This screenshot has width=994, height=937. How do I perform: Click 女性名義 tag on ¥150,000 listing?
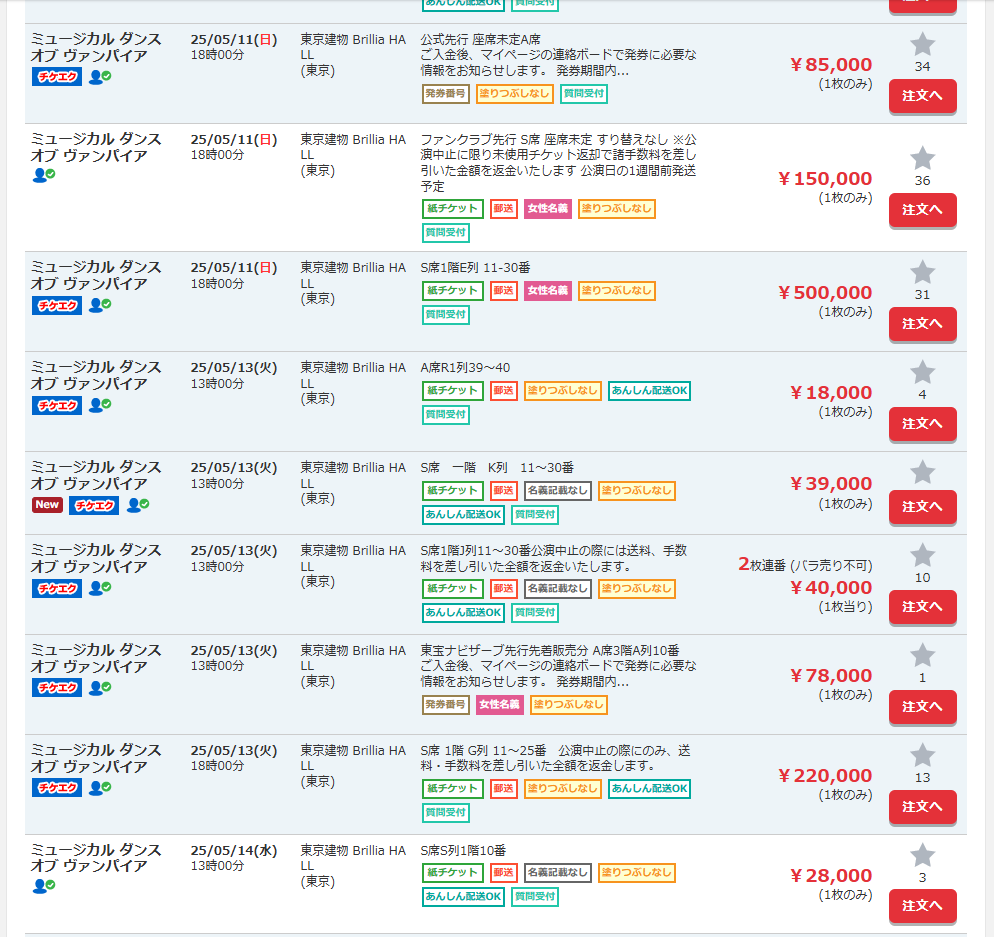pyautogui.click(x=548, y=209)
